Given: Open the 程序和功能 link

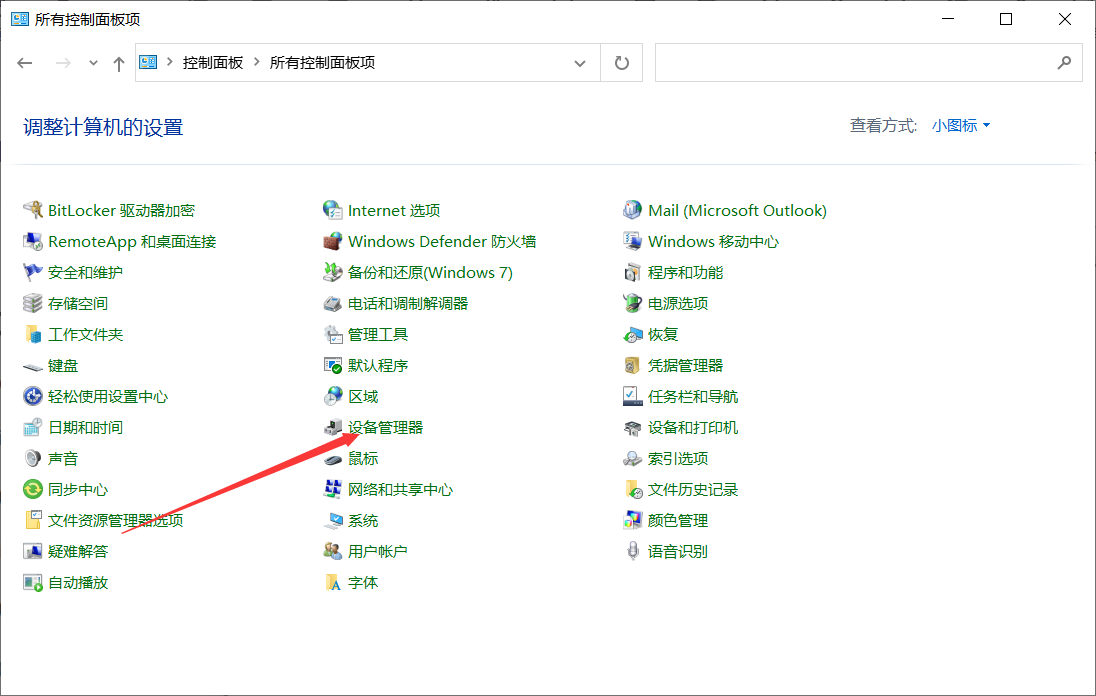Looking at the screenshot, I should click(x=685, y=273).
